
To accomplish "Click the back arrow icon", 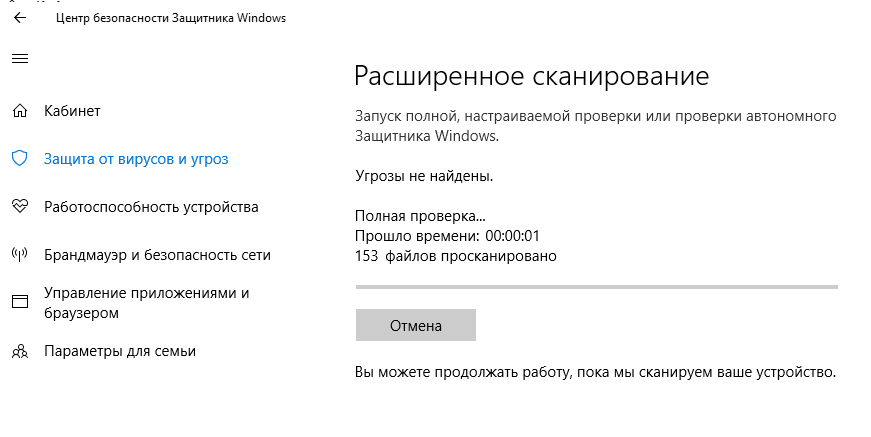I will (19, 18).
